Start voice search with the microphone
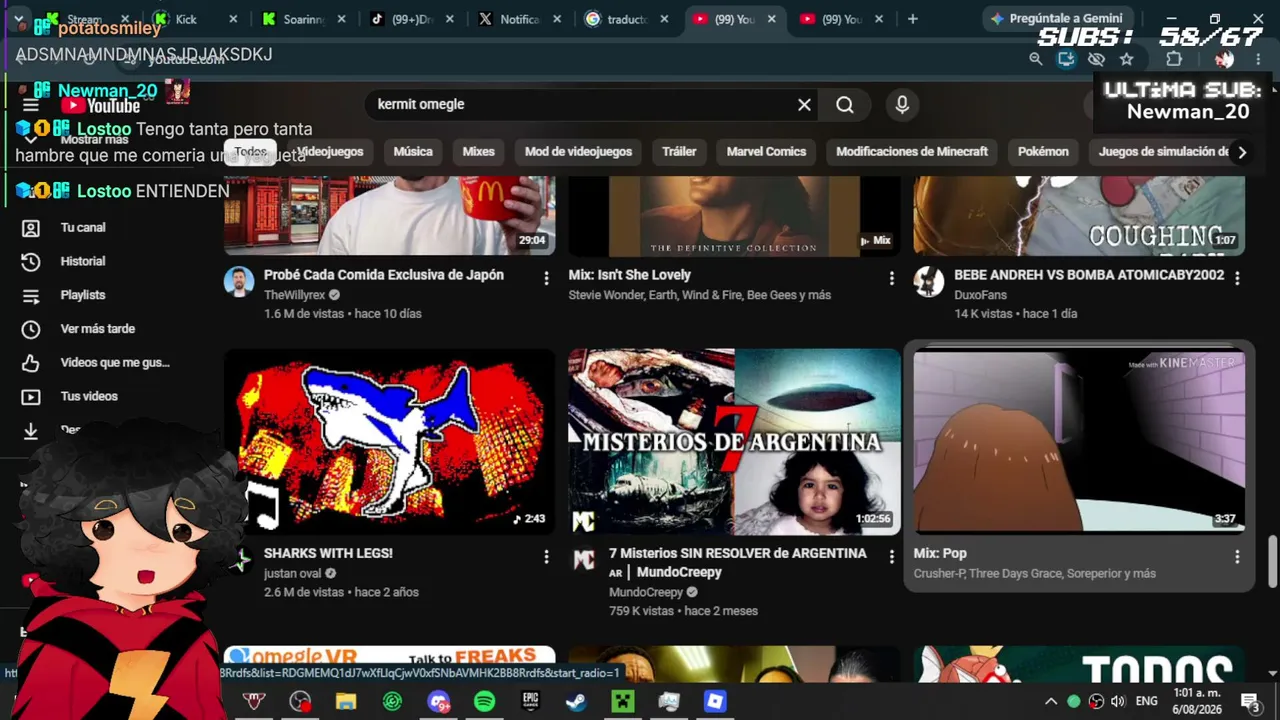Viewport: 1280px width, 720px height. [902, 104]
